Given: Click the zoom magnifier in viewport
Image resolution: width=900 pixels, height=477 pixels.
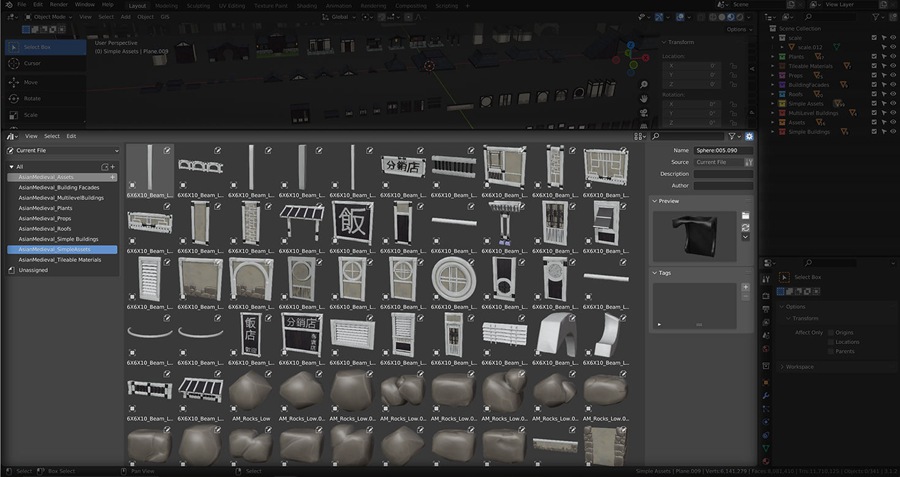Looking at the screenshot, I should [643, 84].
